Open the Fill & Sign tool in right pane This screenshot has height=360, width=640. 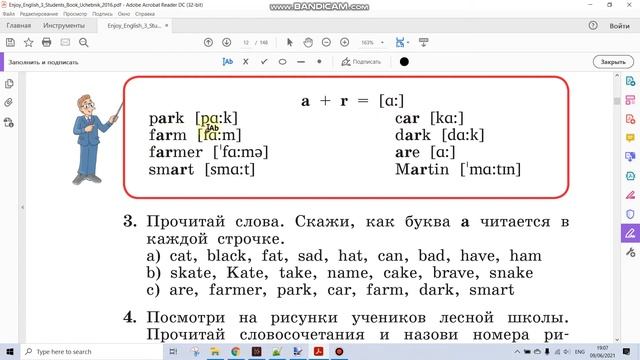coord(630,233)
